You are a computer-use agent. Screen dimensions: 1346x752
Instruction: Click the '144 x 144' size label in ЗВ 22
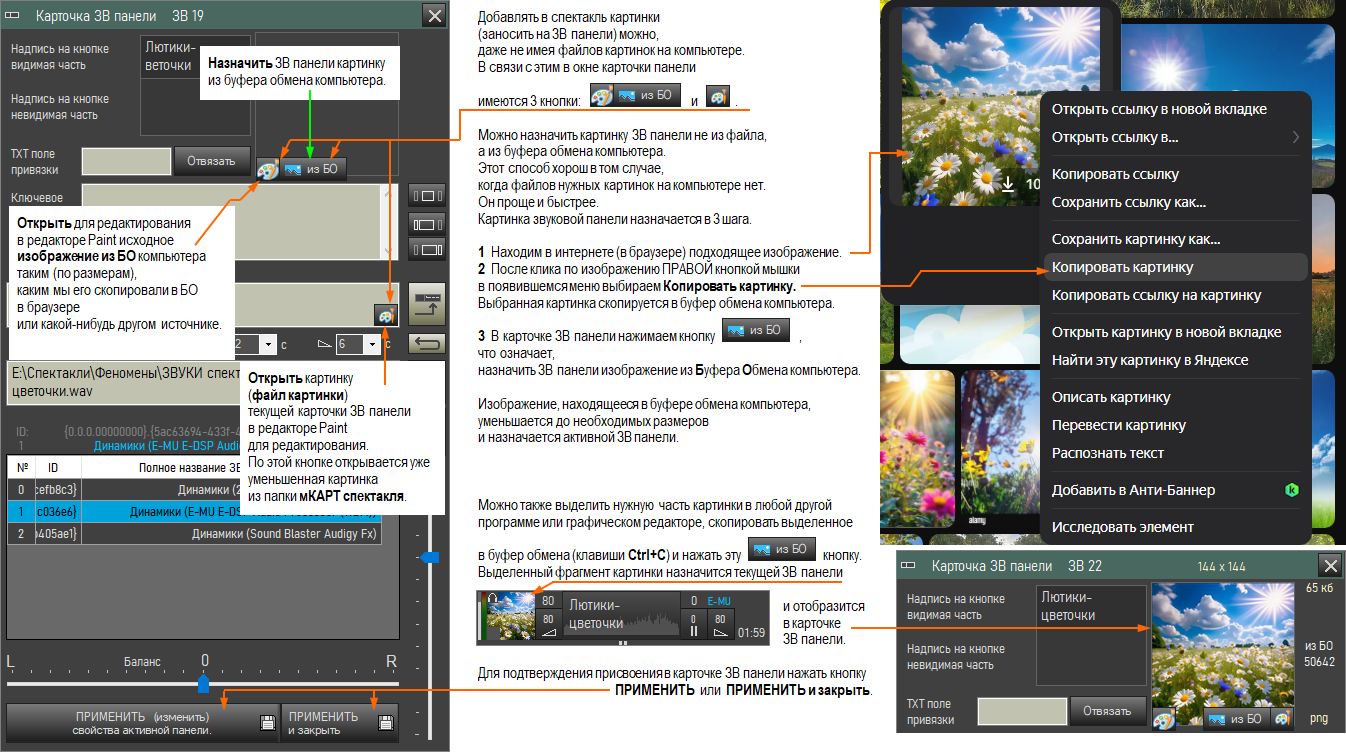(1221, 566)
